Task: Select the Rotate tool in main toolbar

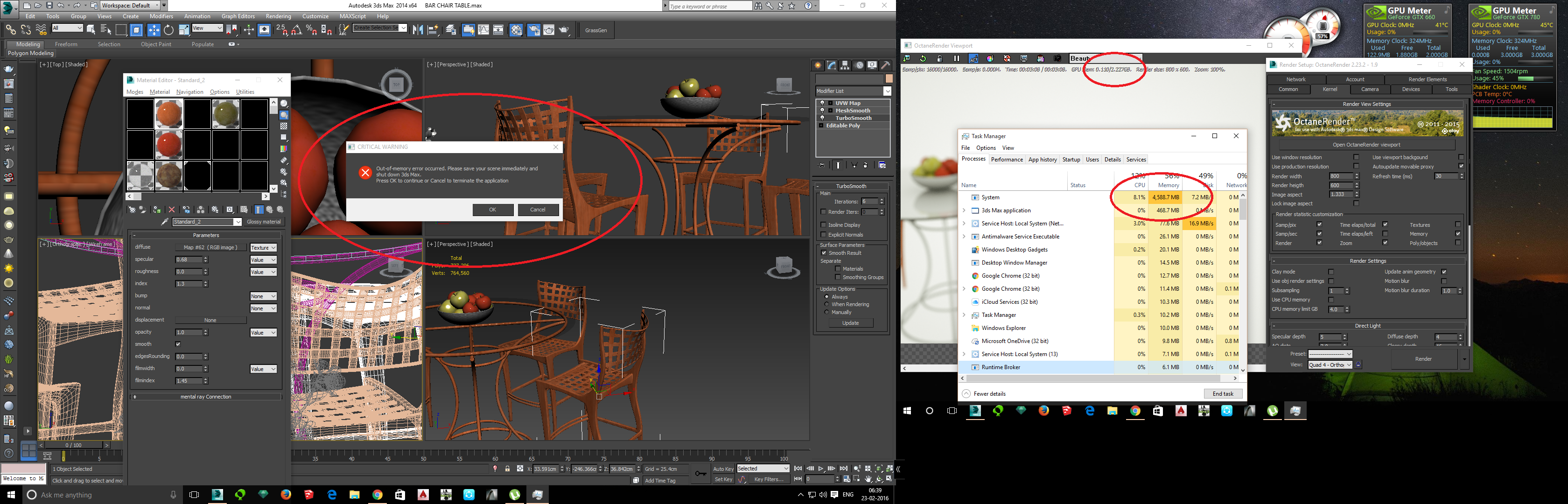Action: coord(168,30)
